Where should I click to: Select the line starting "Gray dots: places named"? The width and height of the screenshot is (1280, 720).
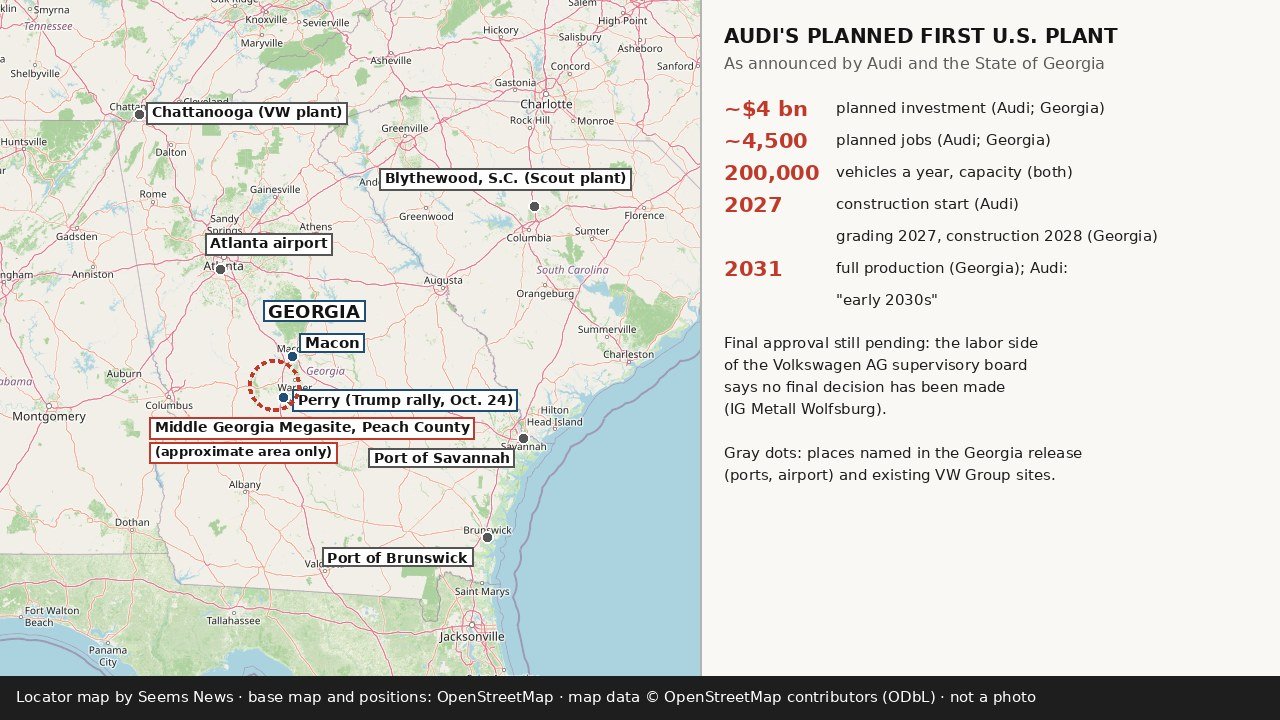coord(903,453)
